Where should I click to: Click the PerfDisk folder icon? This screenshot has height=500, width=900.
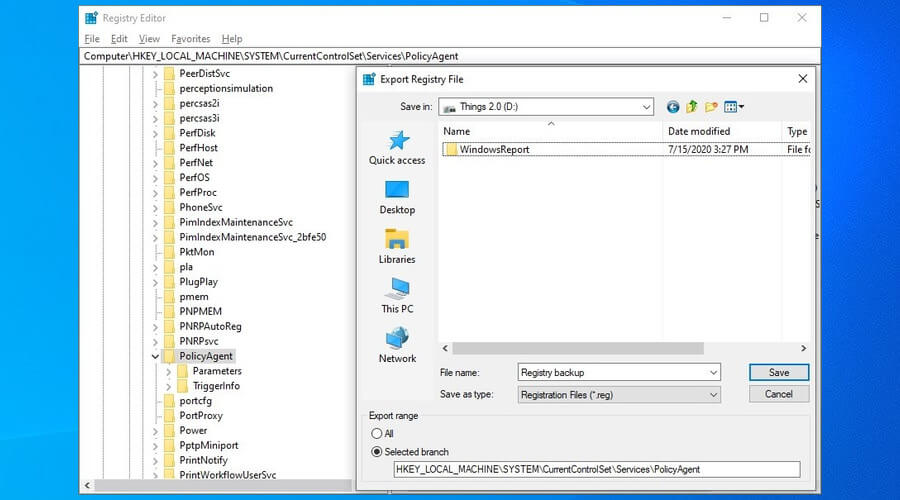[x=169, y=133]
